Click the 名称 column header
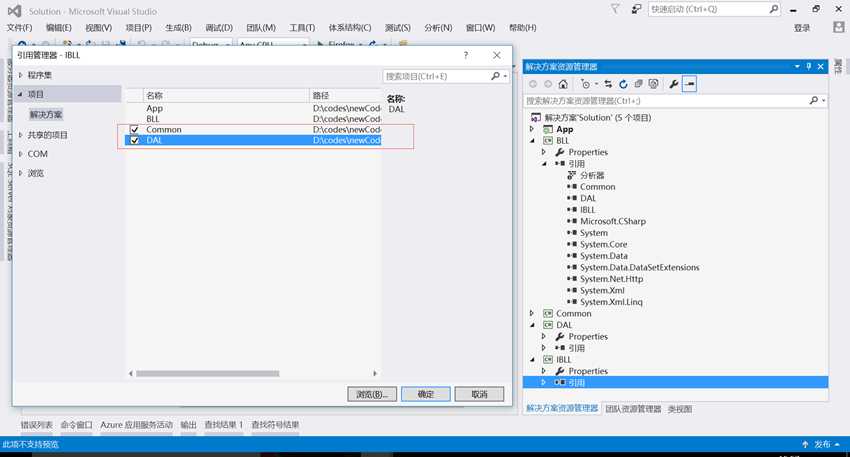This screenshot has height=457, width=850. click(x=227, y=95)
